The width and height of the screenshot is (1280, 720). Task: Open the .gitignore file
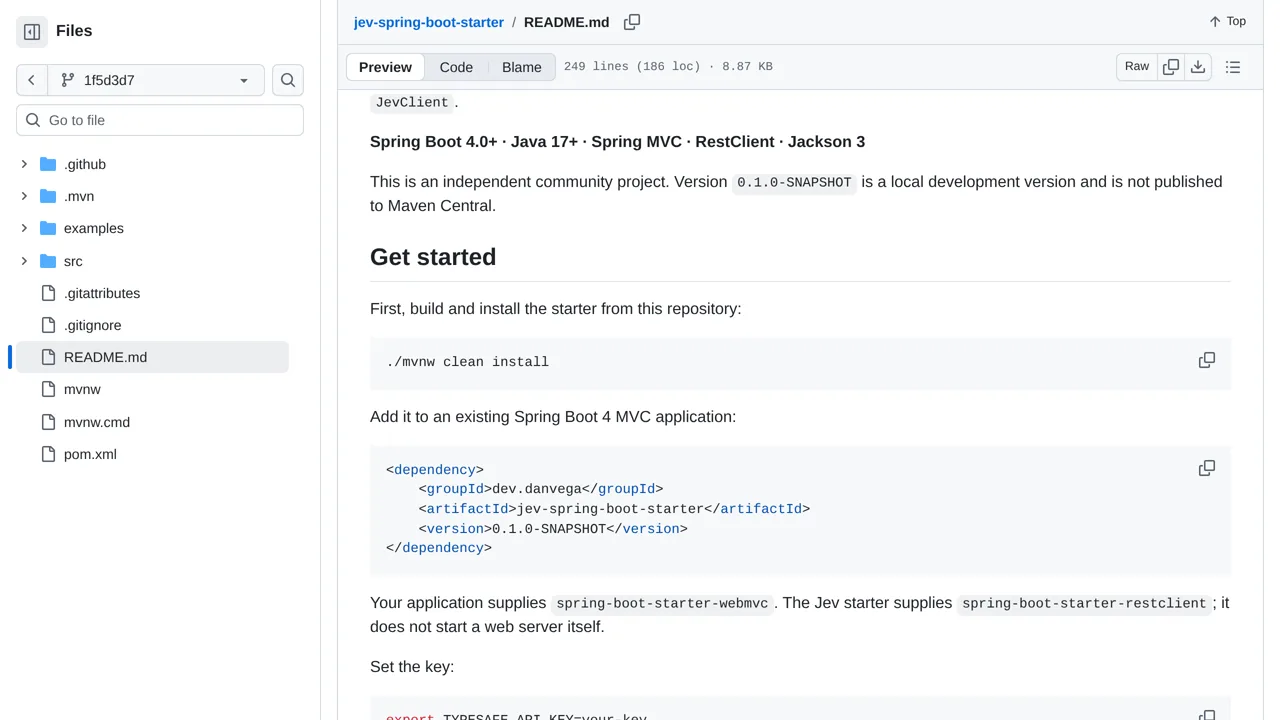point(93,325)
